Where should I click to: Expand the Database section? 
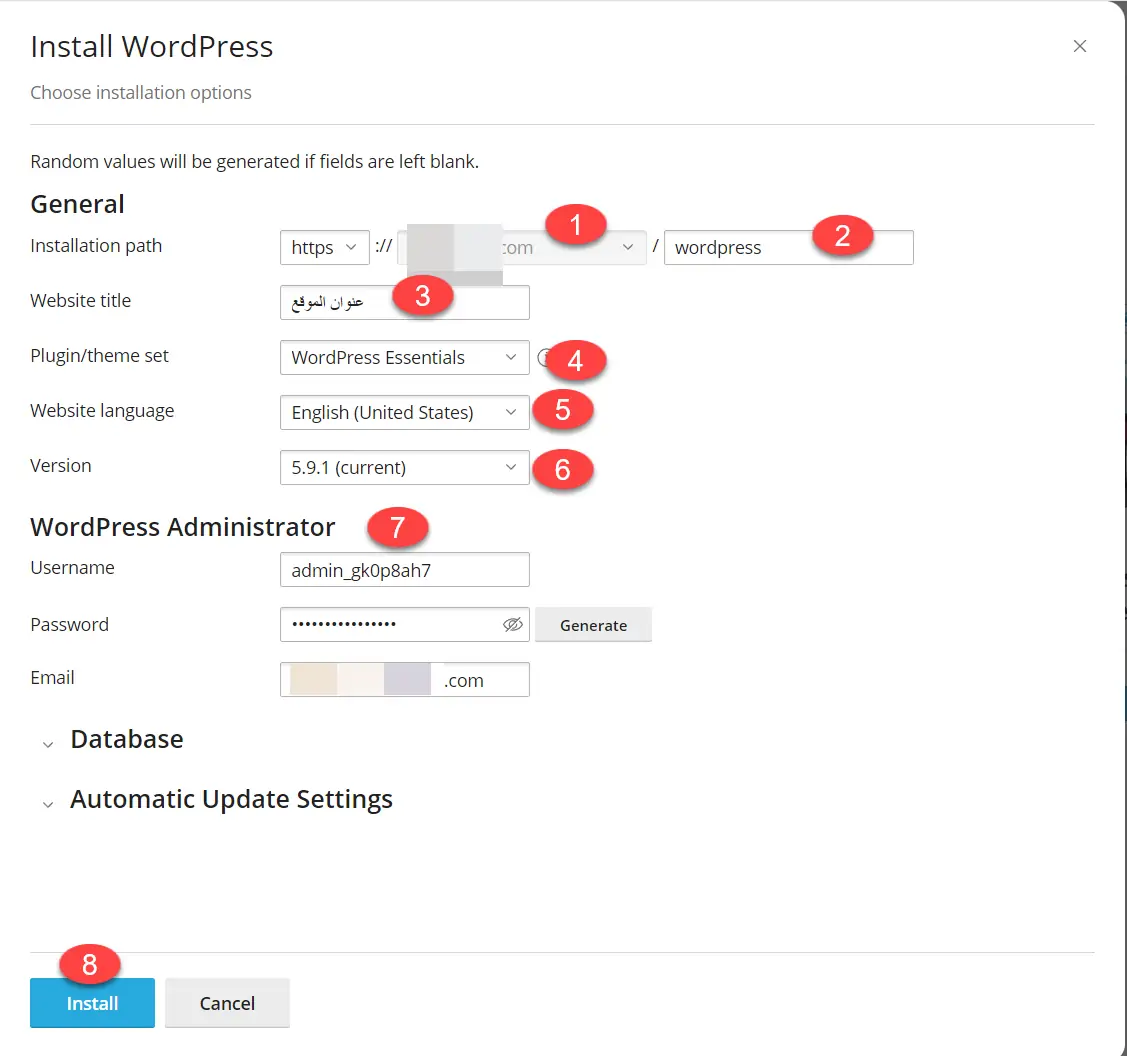coord(113,740)
